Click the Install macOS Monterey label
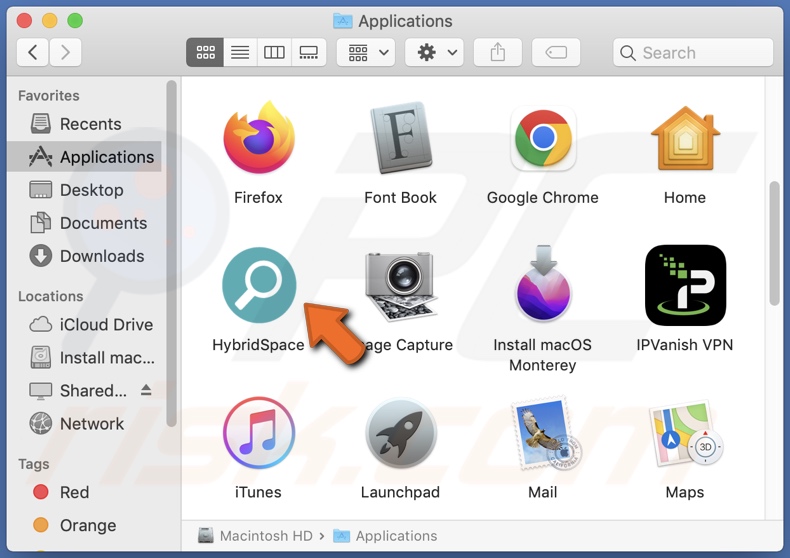 click(x=543, y=355)
